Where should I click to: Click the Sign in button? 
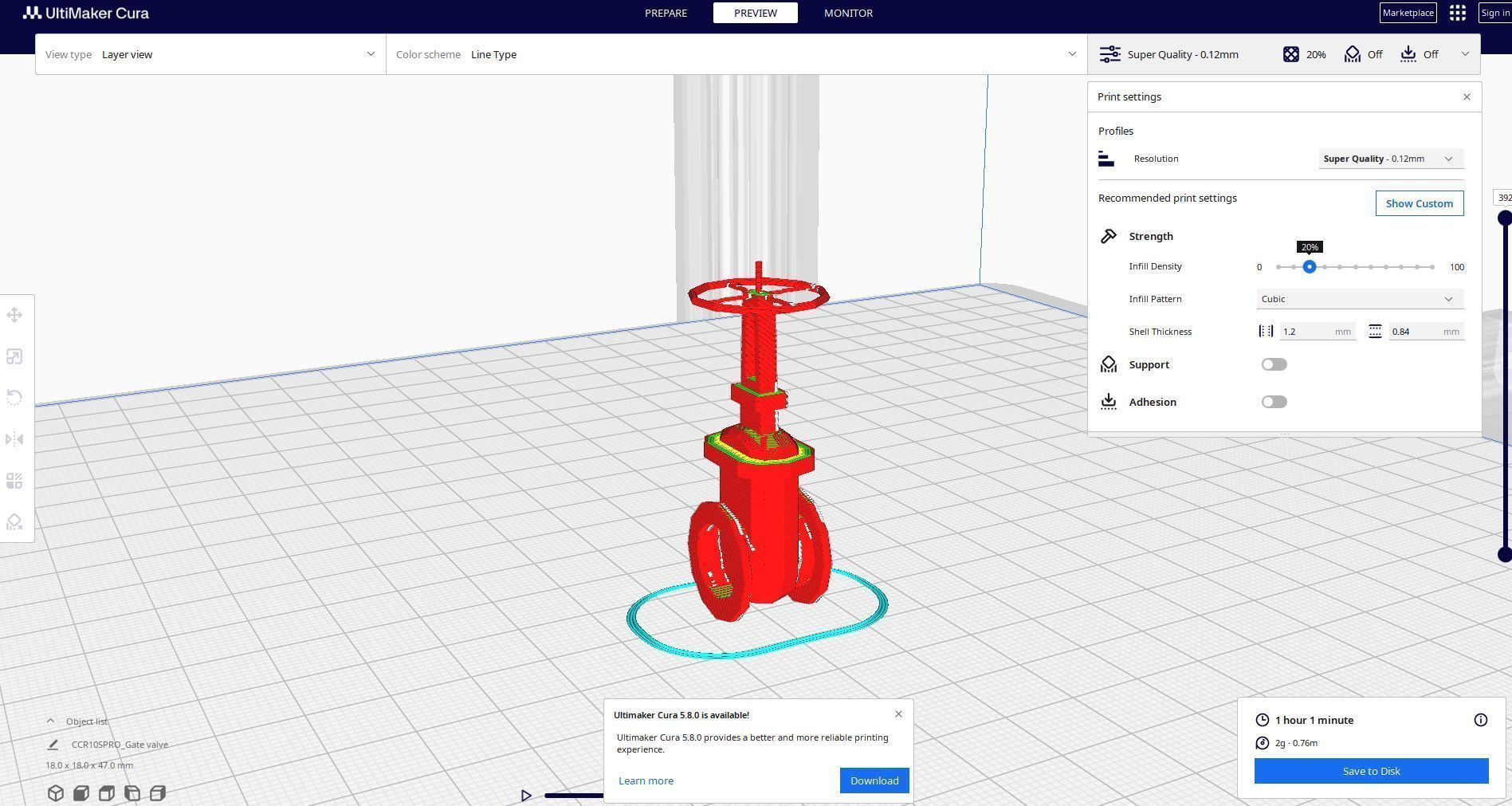click(1495, 13)
